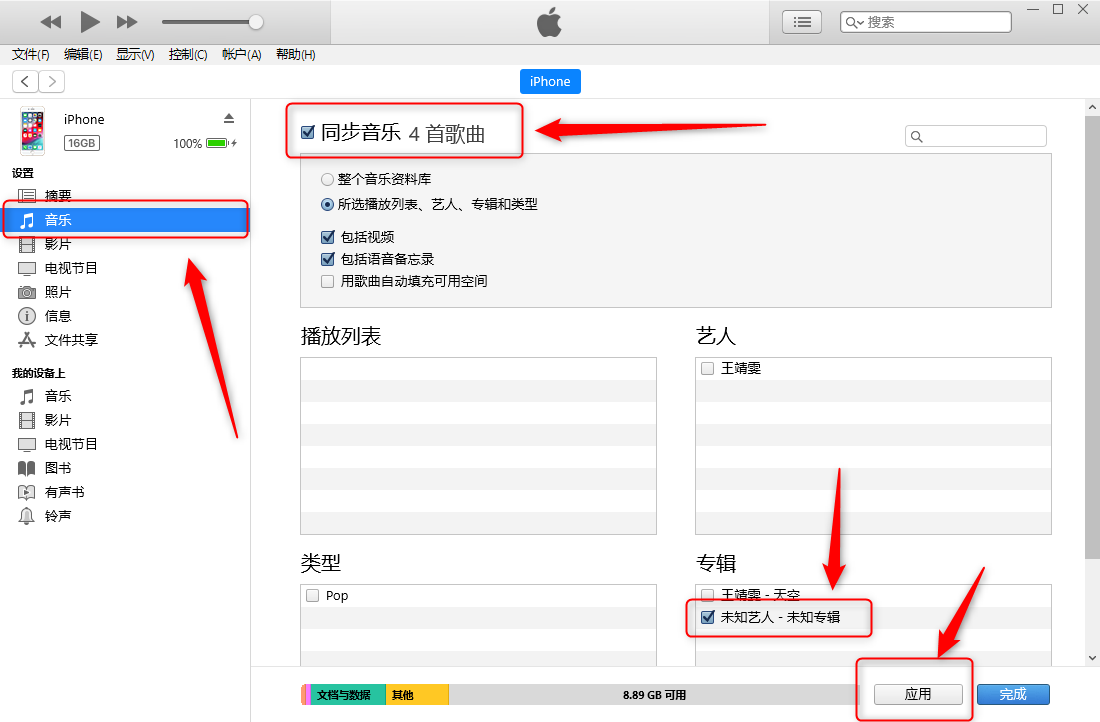Click the 8.89 GB 可用 storage text

655,695
